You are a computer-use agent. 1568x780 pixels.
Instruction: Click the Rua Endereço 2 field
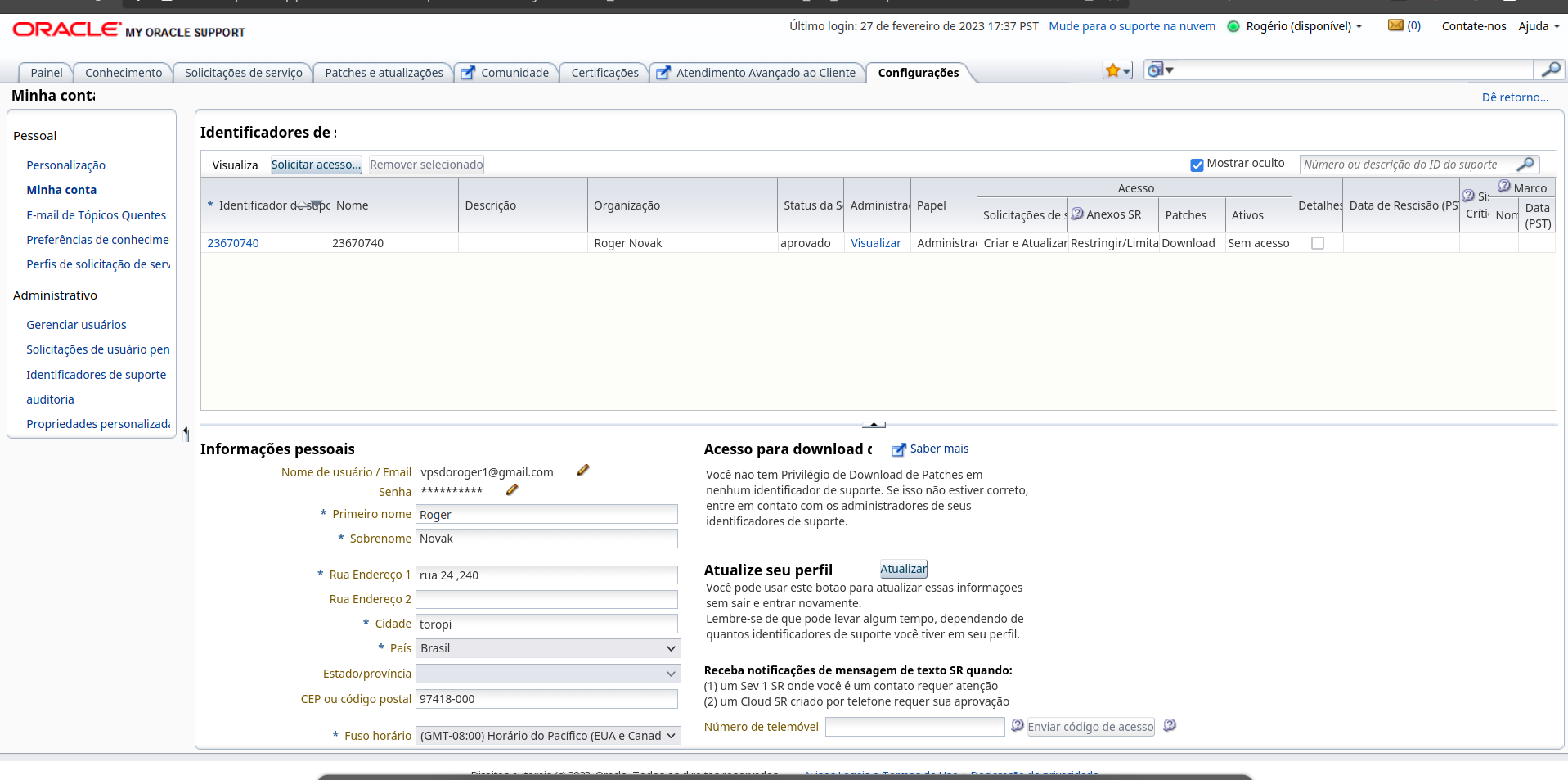point(547,600)
